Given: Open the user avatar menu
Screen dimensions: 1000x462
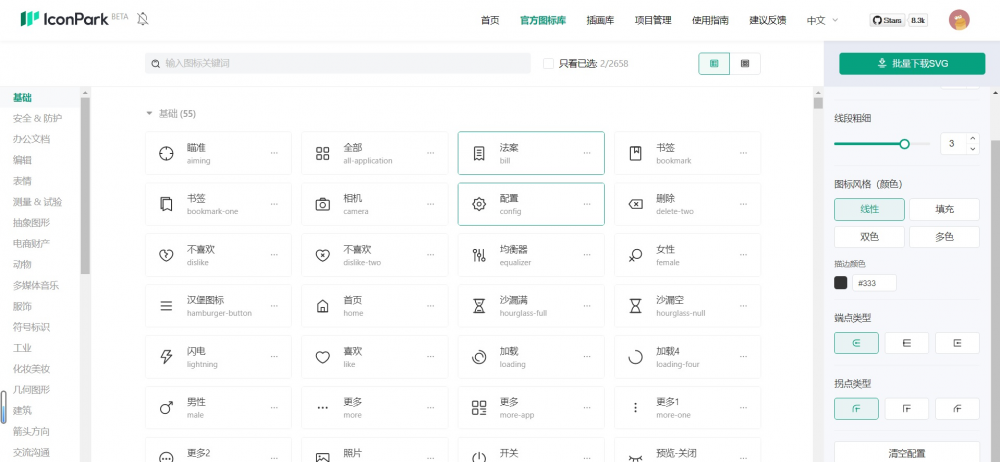Looking at the screenshot, I should point(959,20).
